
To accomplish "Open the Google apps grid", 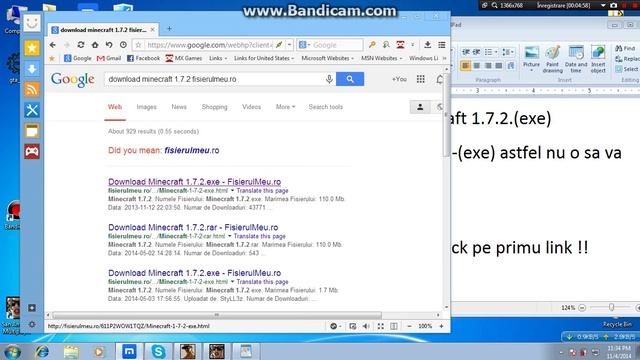I will coord(420,79).
